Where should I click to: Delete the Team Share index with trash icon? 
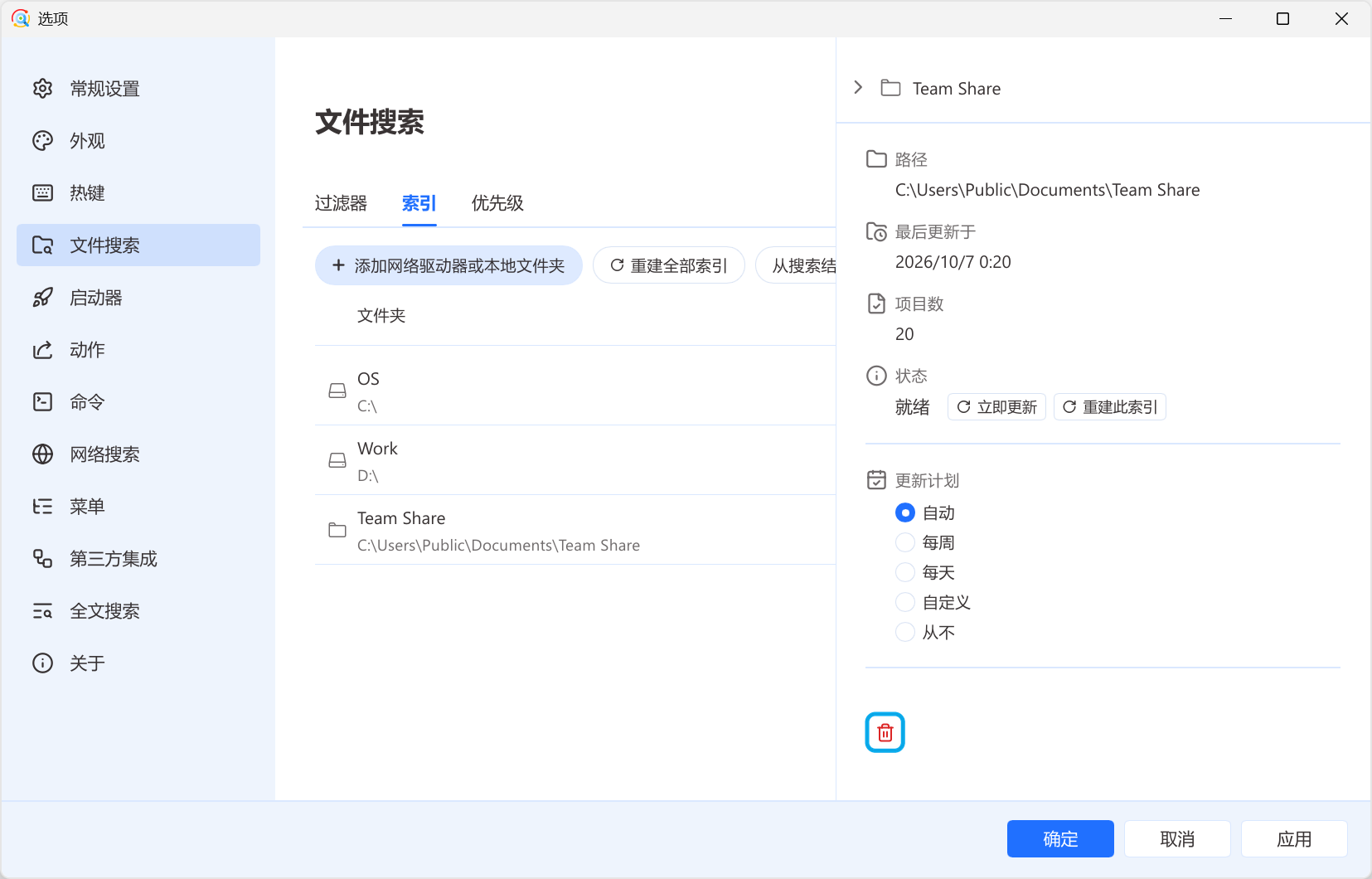pos(885,732)
